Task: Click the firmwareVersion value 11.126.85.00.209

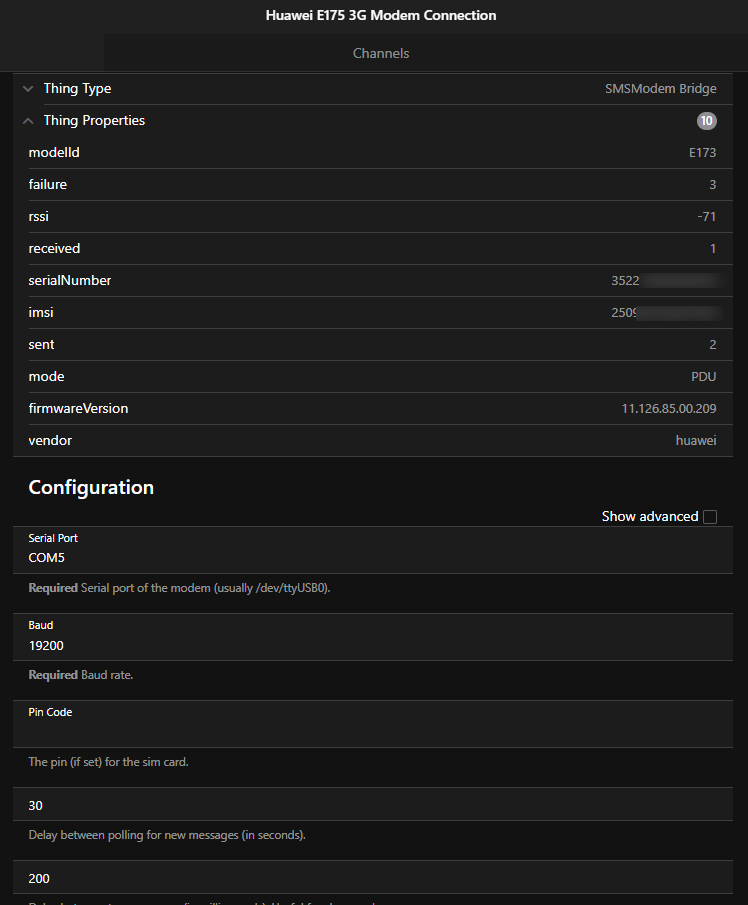Action: 669,409
